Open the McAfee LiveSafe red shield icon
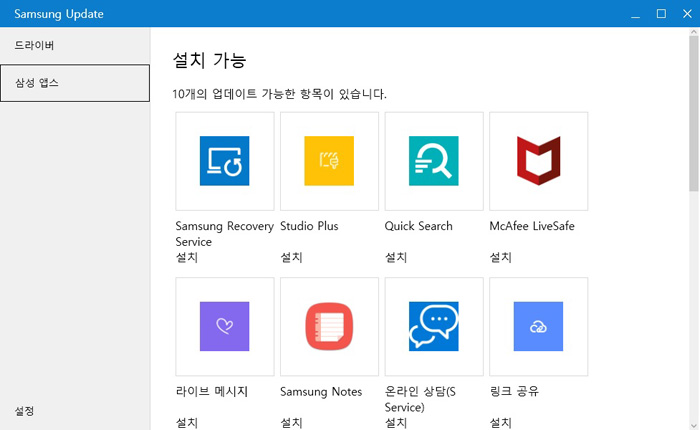Image resolution: width=700 pixels, height=430 pixels. tap(538, 161)
